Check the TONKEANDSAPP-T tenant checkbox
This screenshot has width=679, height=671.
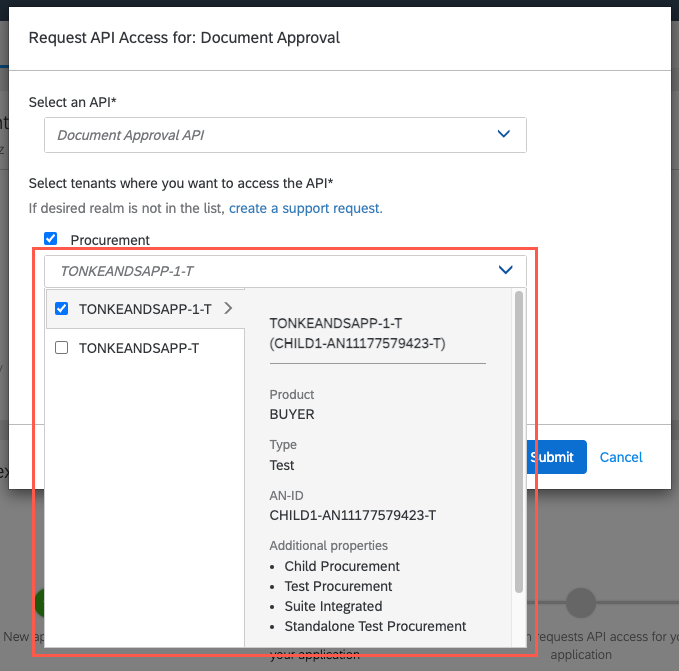(61, 348)
